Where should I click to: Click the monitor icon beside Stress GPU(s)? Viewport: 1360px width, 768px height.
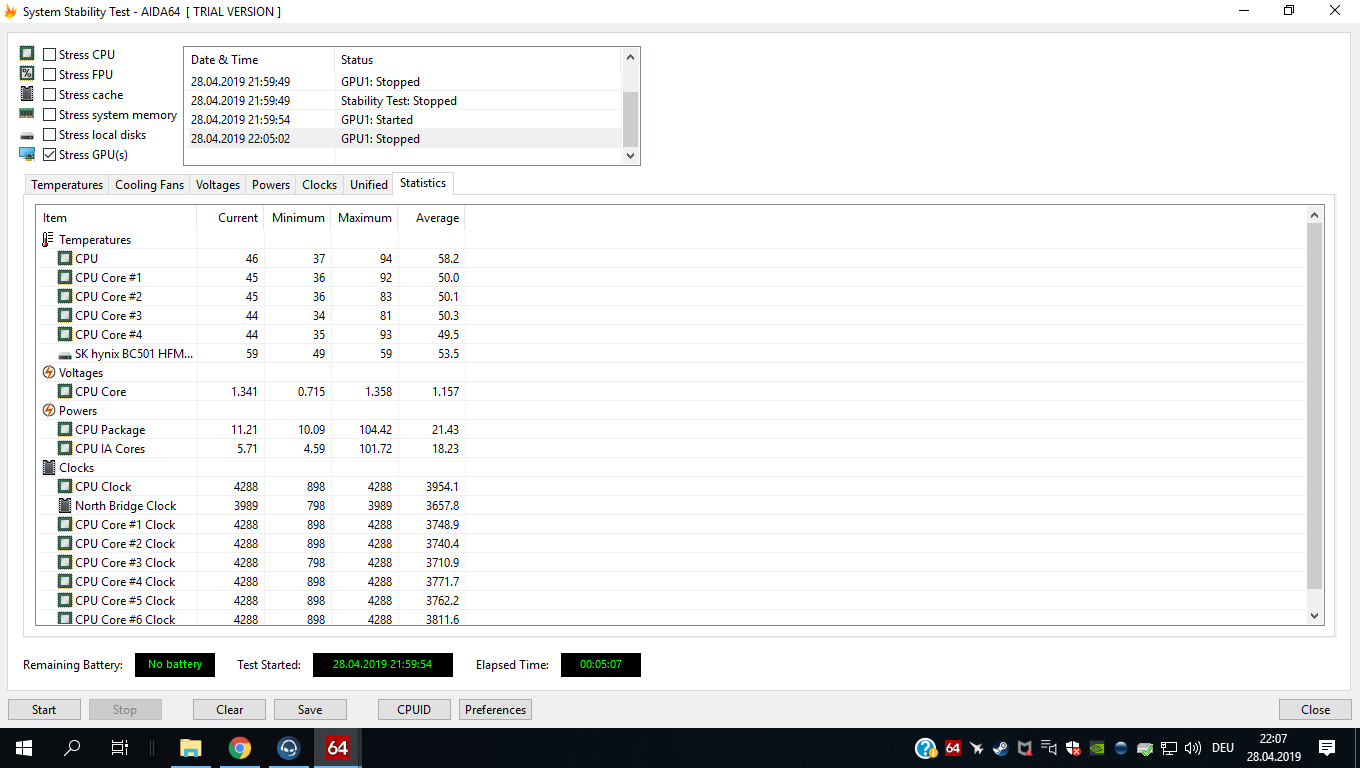coord(27,154)
